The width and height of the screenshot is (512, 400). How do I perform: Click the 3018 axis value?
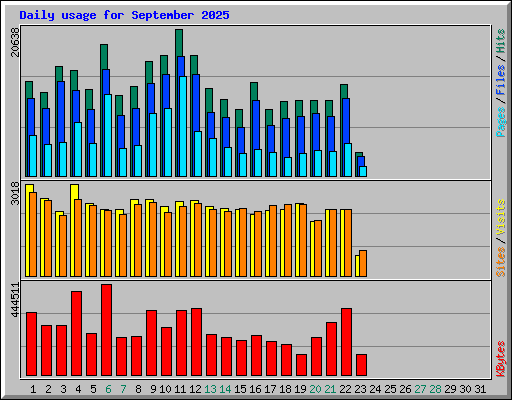click(15, 194)
